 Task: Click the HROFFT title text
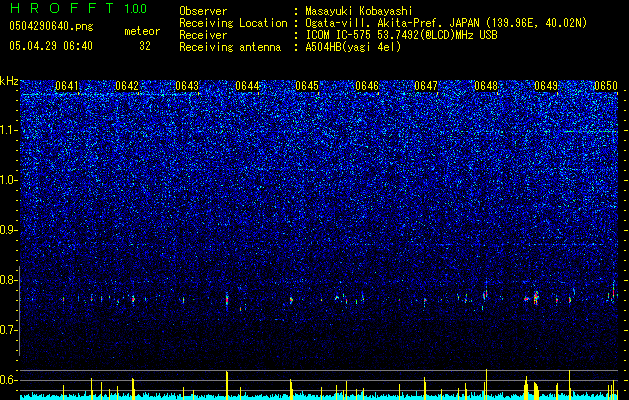click(62, 8)
